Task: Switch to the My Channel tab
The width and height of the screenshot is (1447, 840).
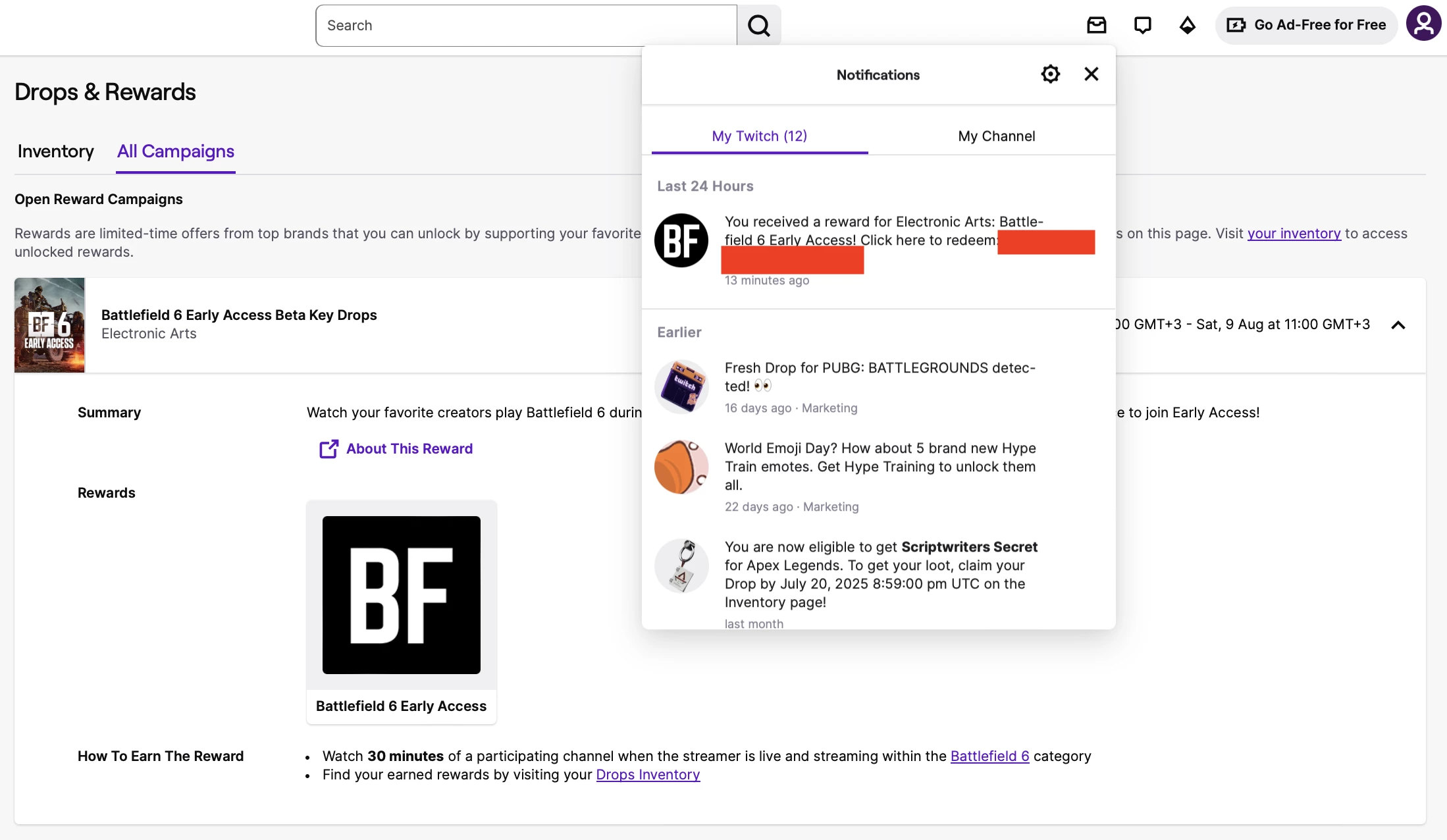Action: 996,136
